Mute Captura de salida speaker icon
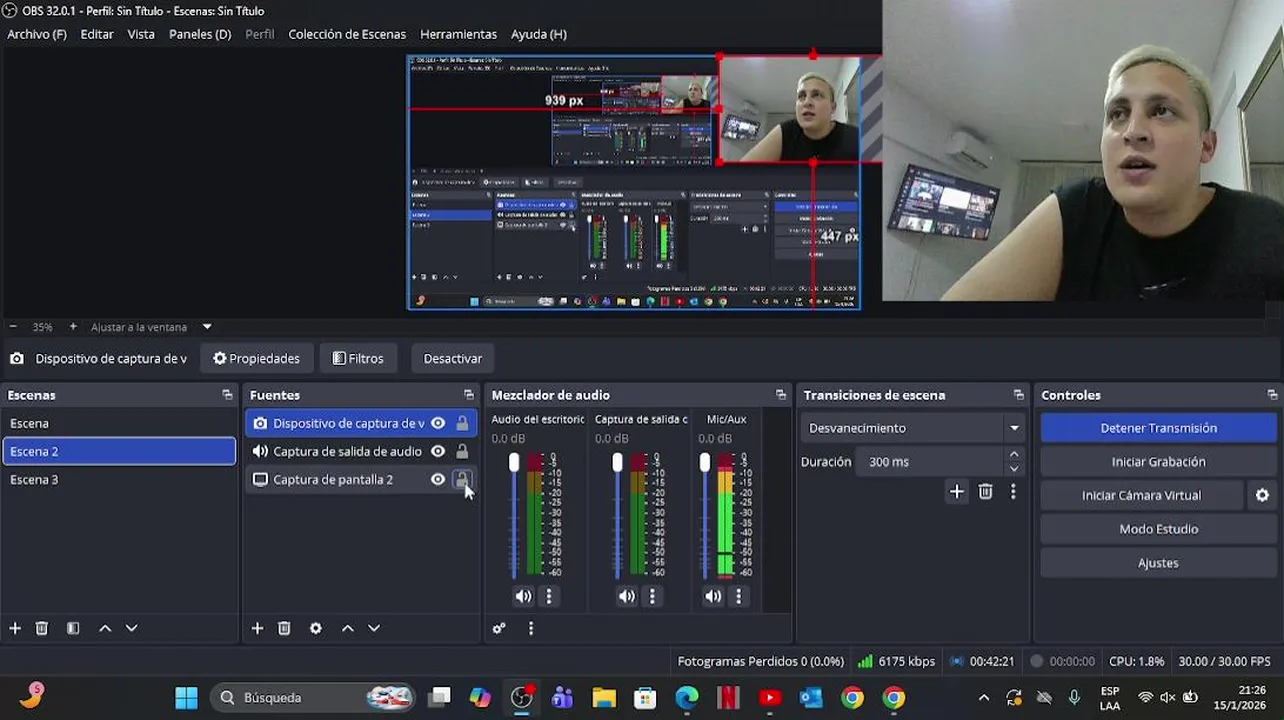1284x720 pixels. pyautogui.click(x=627, y=596)
